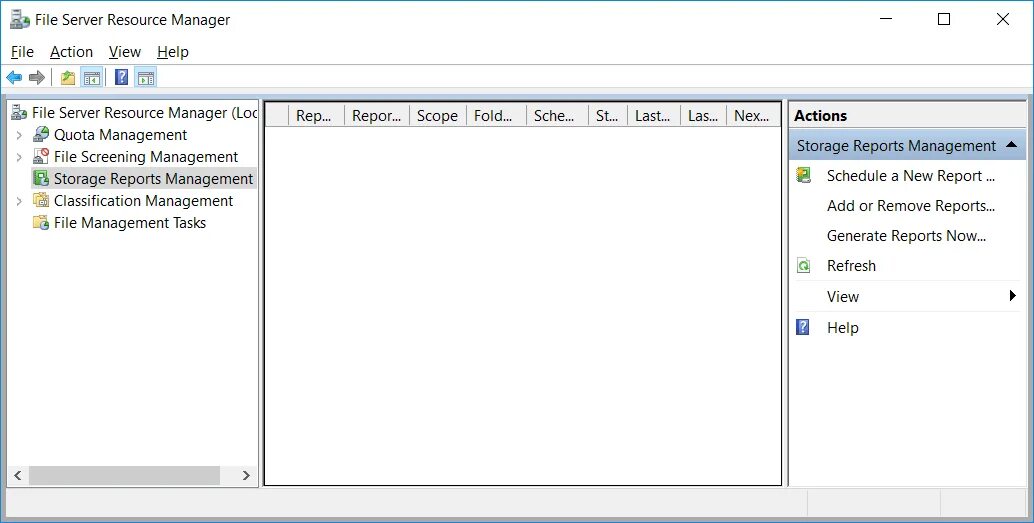Image resolution: width=1034 pixels, height=523 pixels.
Task: Toggle the Show/Hide Console Tree icon
Action: click(92, 78)
